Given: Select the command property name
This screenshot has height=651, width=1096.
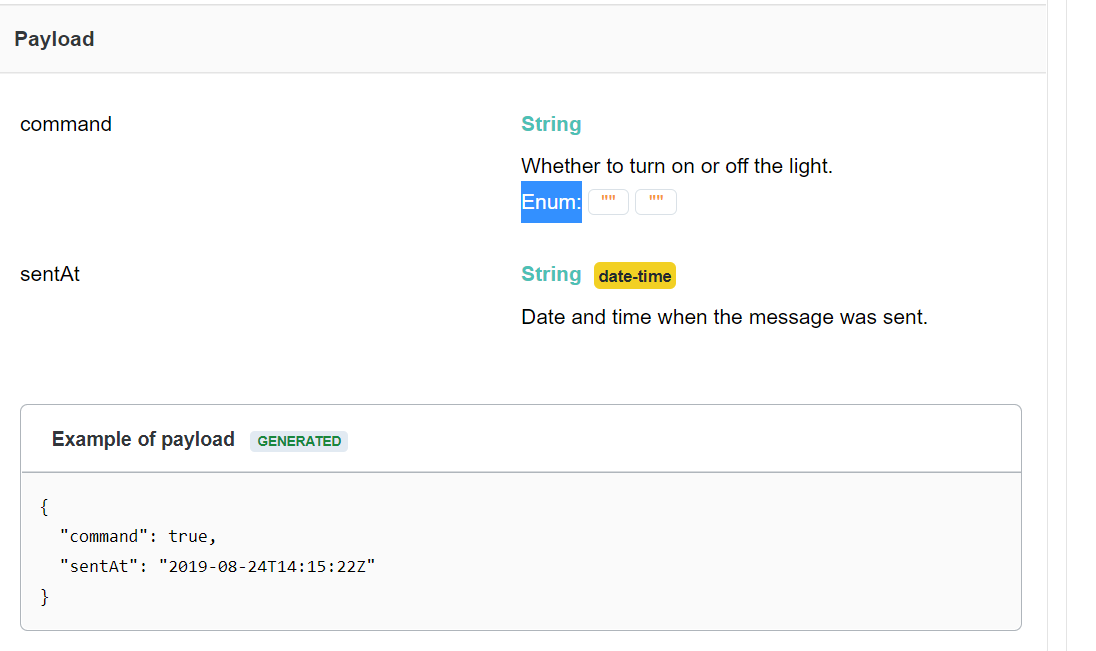Looking at the screenshot, I should [x=66, y=124].
